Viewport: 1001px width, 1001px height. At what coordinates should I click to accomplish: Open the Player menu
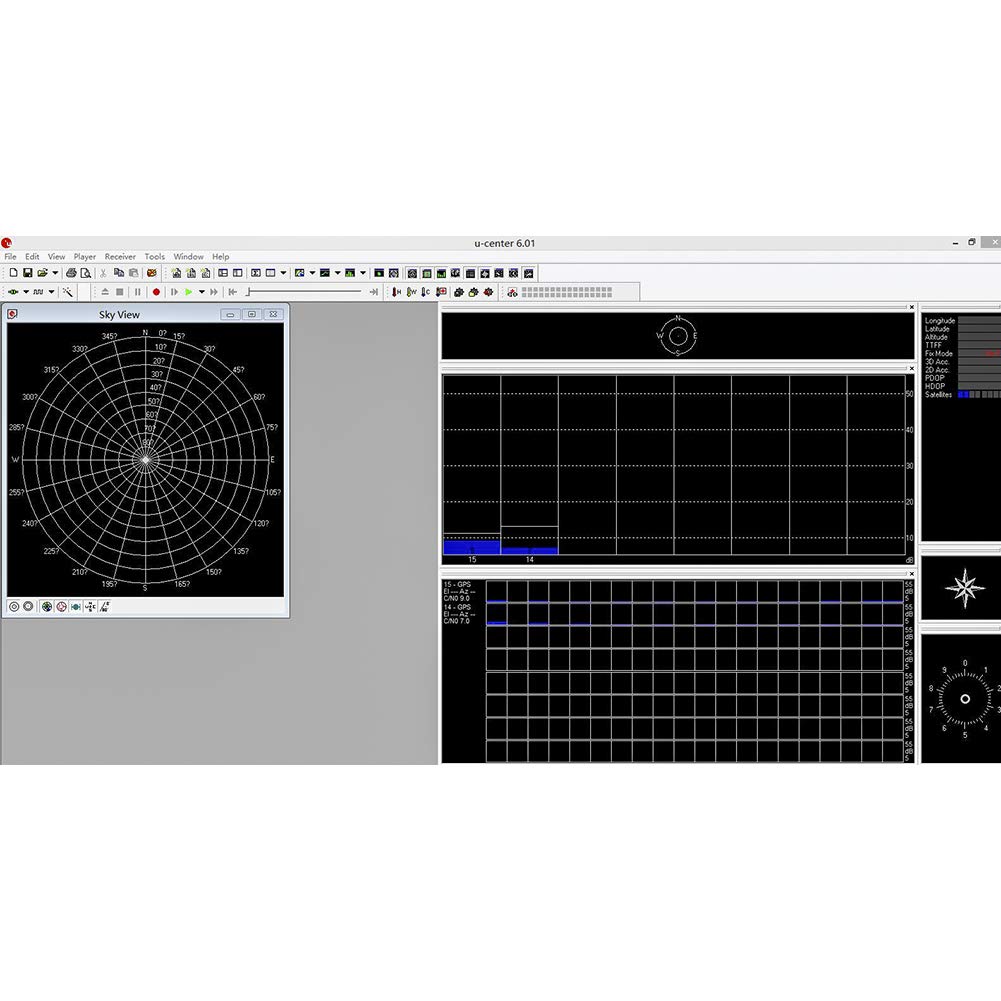click(x=85, y=257)
